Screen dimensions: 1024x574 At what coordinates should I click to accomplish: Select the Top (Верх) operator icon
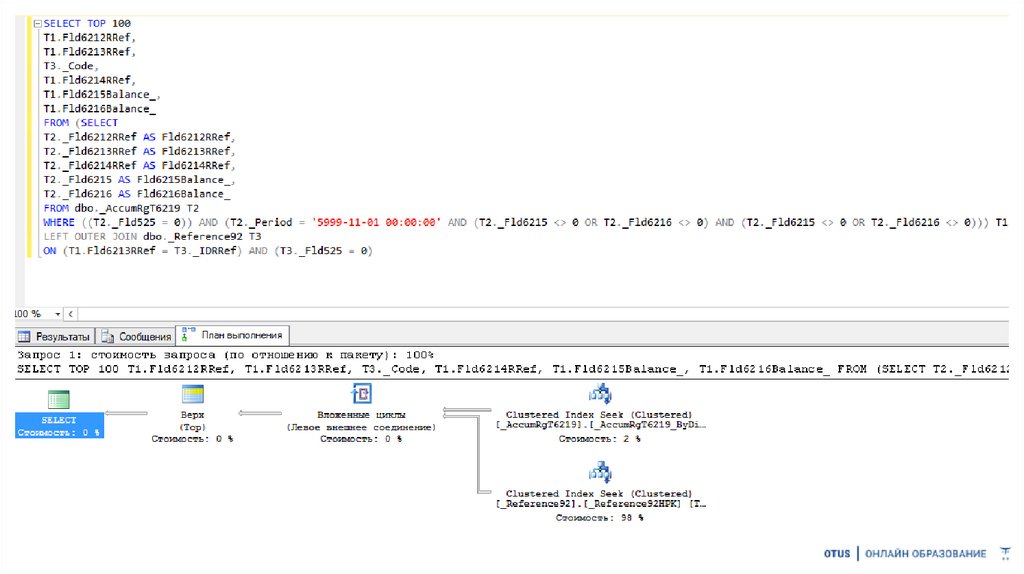pos(192,394)
